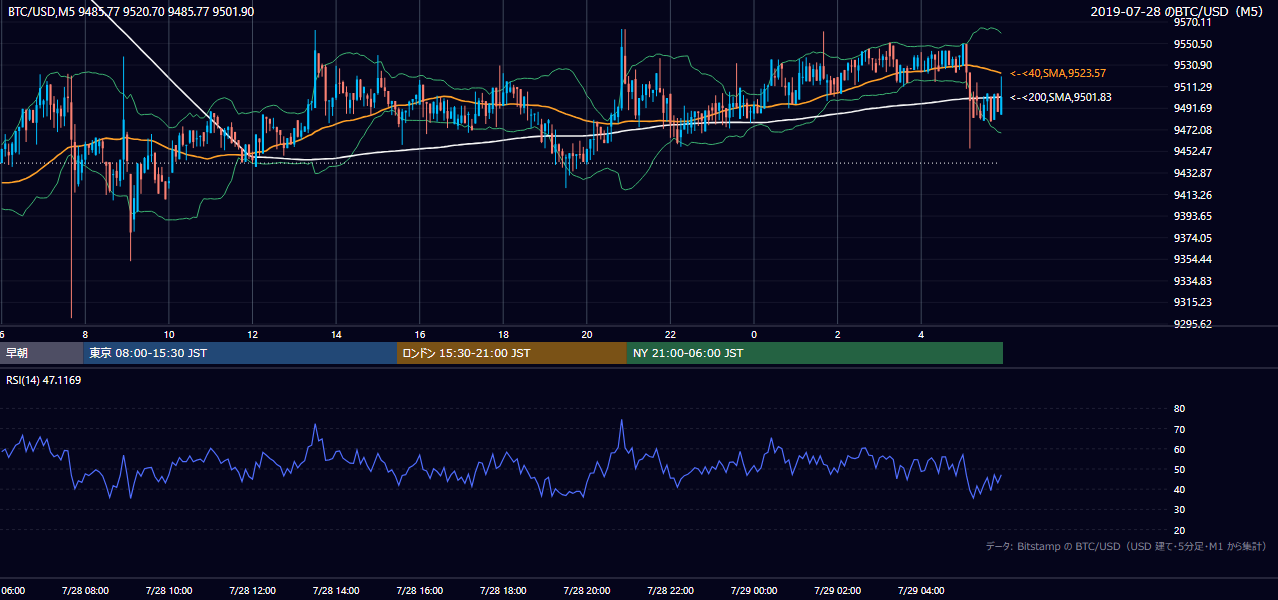
Task: Click the ロンドン 15:30-21:00 JST session bar
Action: tap(512, 353)
